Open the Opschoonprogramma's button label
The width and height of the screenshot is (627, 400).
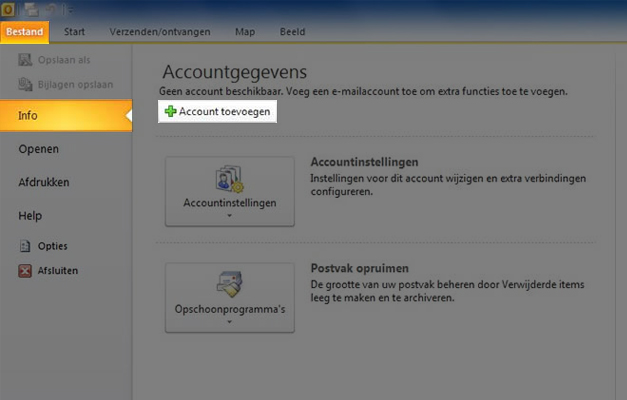(230, 309)
